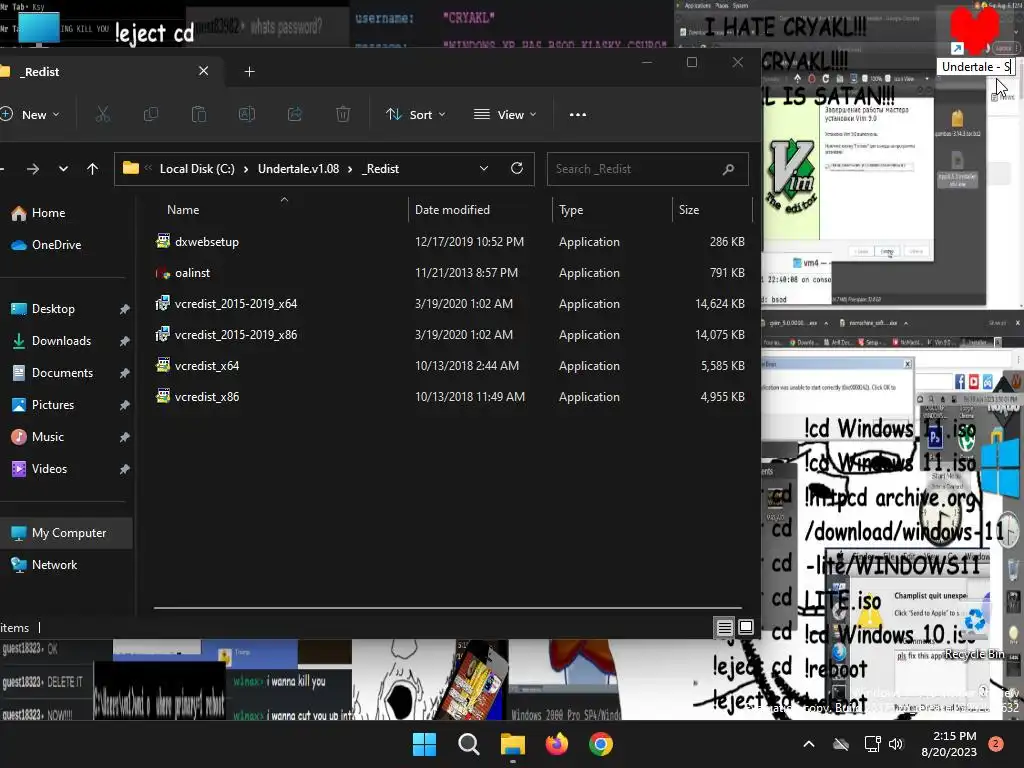The image size is (1024, 768).
Task: Expand path chevron after Local Disk (C:)
Action: [x=246, y=169]
